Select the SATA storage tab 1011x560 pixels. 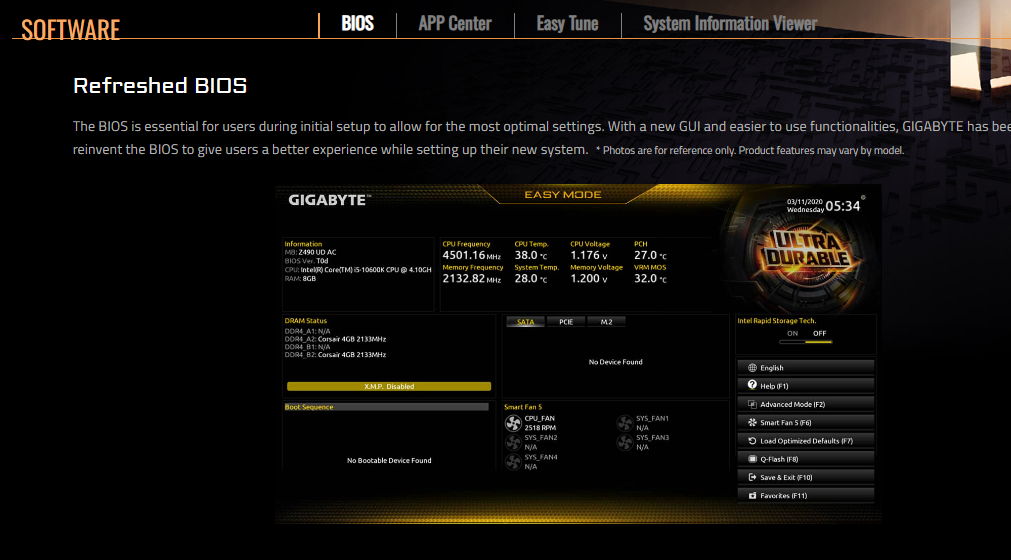[x=525, y=322]
